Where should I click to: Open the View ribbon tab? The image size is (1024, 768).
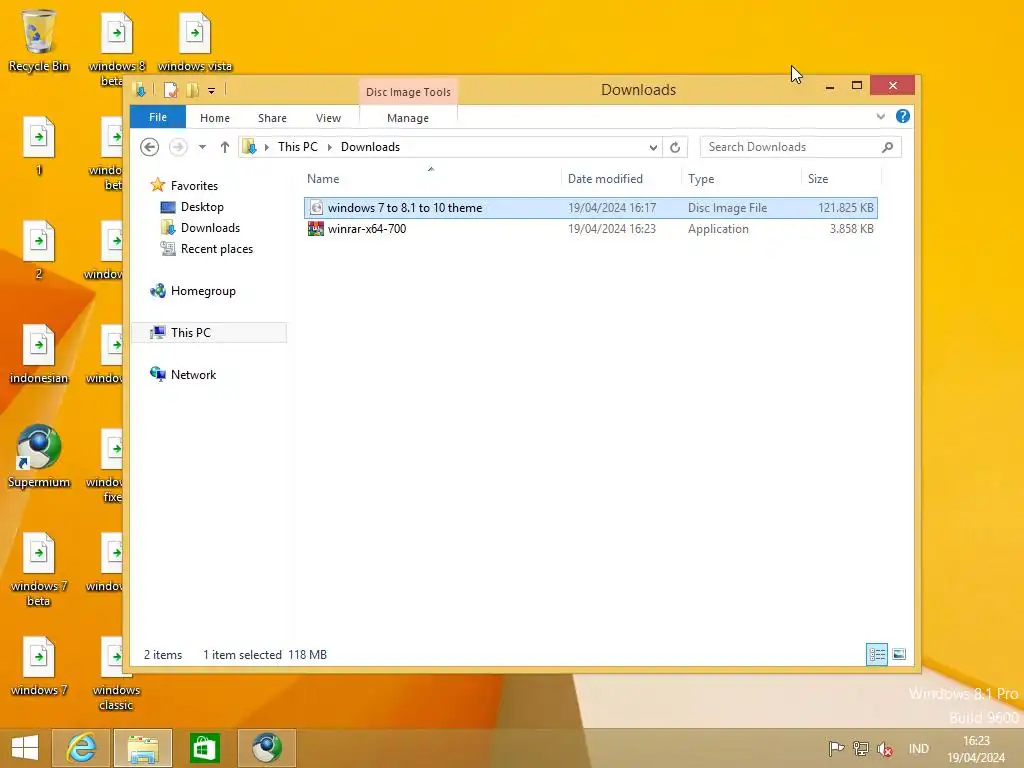328,118
